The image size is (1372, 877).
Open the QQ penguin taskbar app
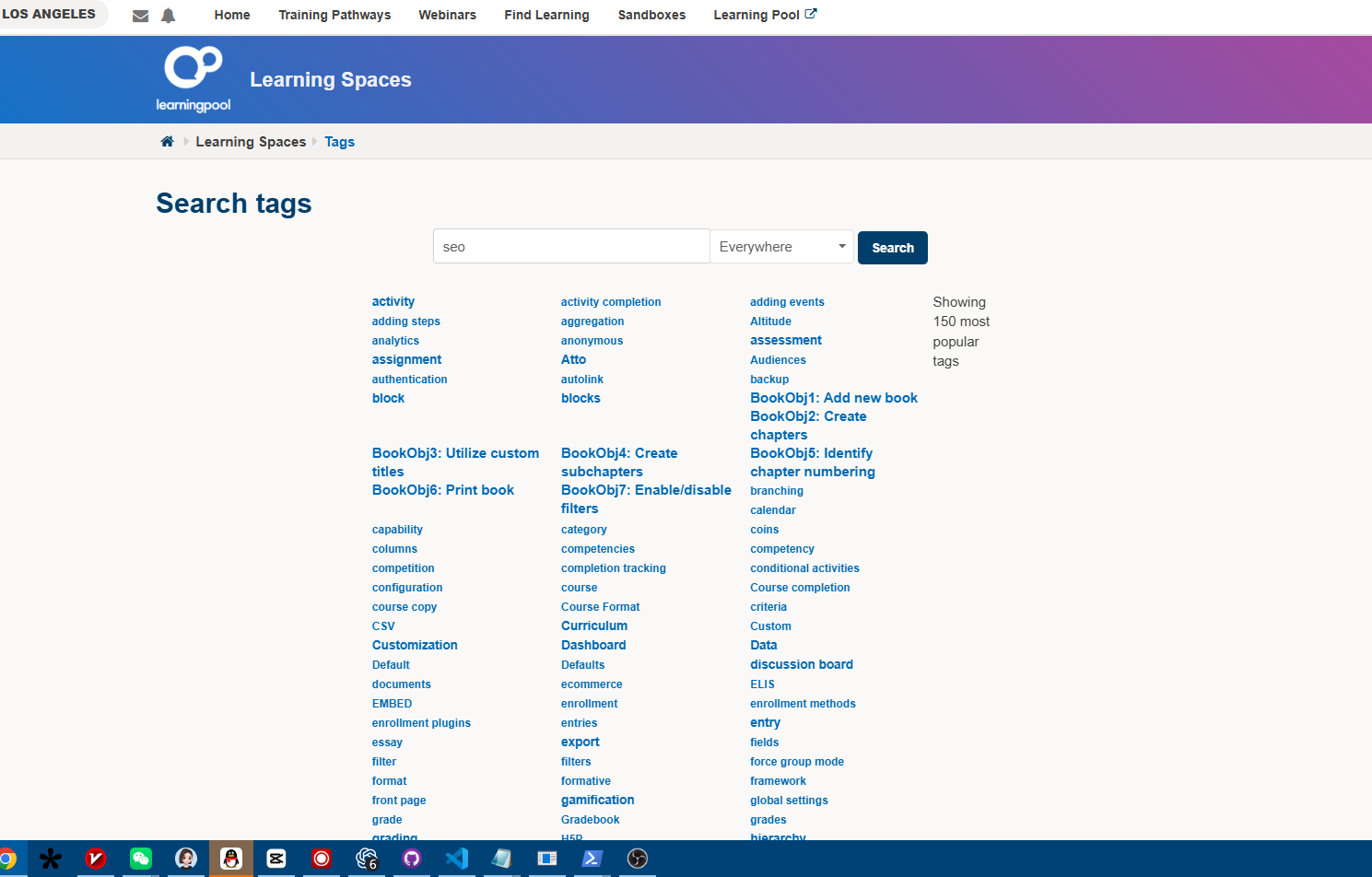(x=231, y=859)
